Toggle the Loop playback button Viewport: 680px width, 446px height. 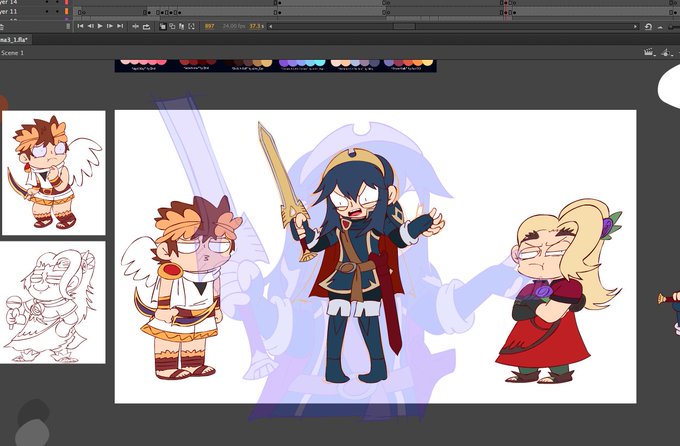[147, 26]
